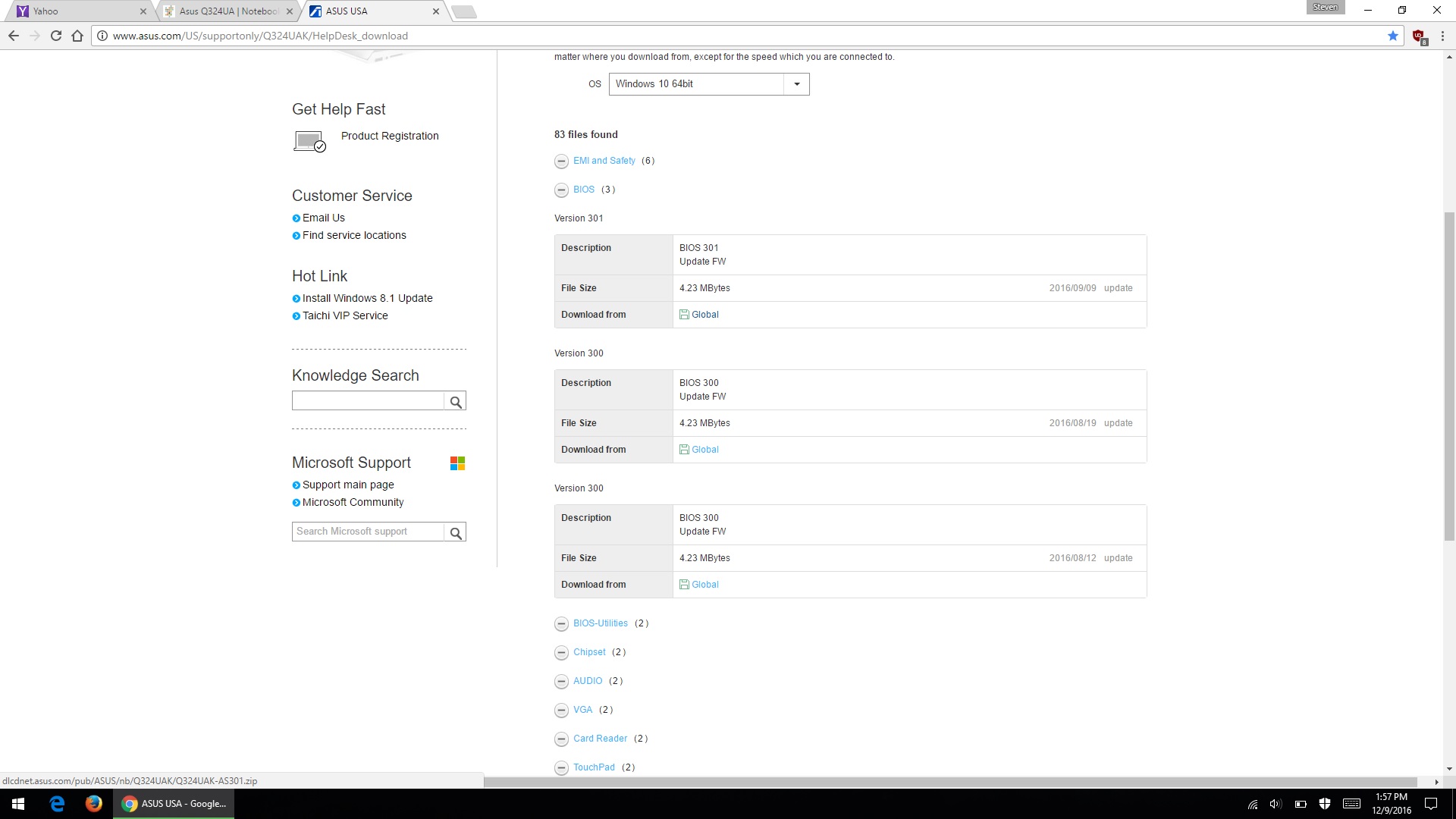Go to browser home page icon

[77, 36]
